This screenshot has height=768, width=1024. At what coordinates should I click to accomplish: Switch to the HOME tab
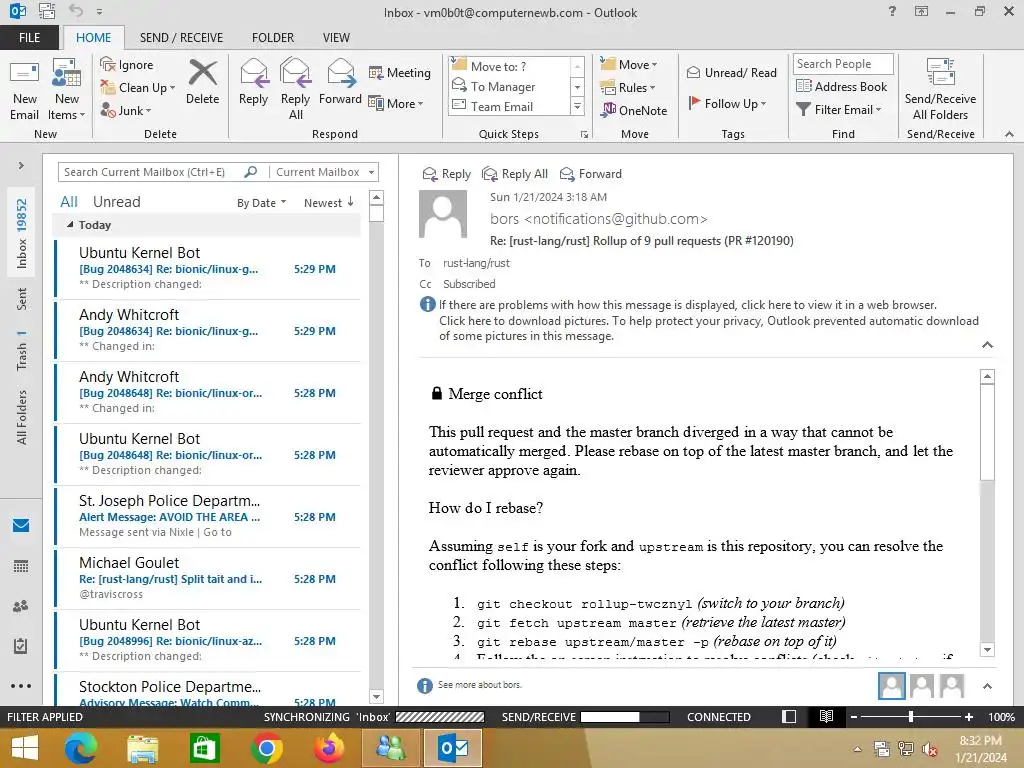(93, 37)
